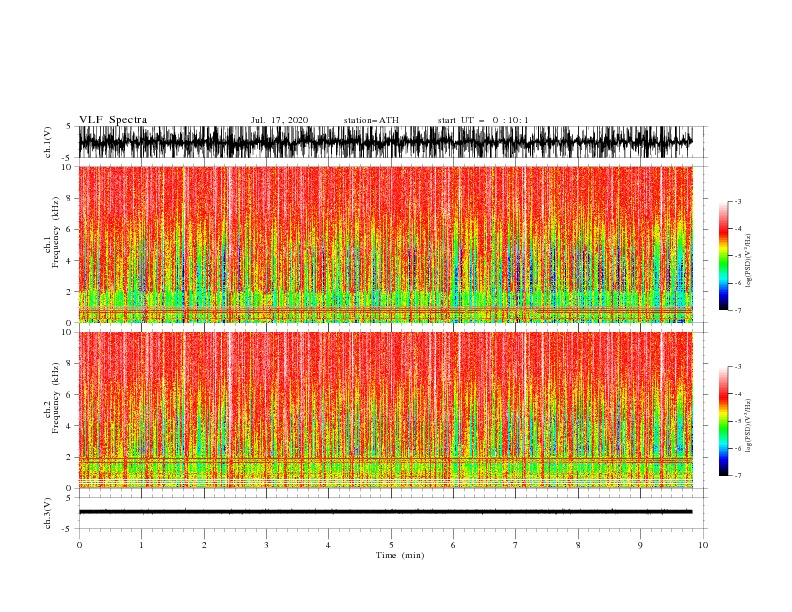This screenshot has width=792, height=612.
Task: Click the "ch.3(V)" axis label
Action: pyautogui.click(x=48, y=513)
